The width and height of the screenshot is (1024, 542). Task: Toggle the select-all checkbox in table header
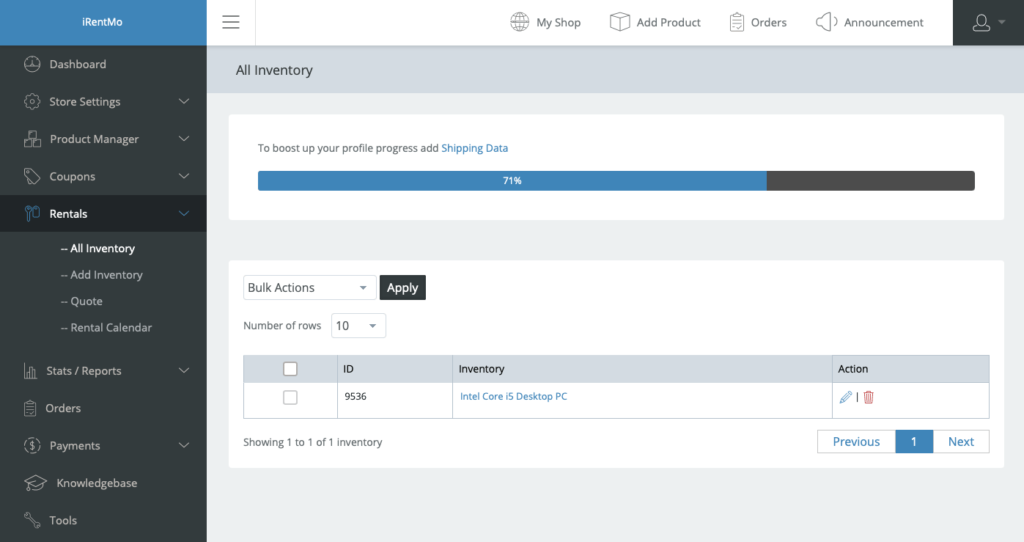pyautogui.click(x=290, y=369)
